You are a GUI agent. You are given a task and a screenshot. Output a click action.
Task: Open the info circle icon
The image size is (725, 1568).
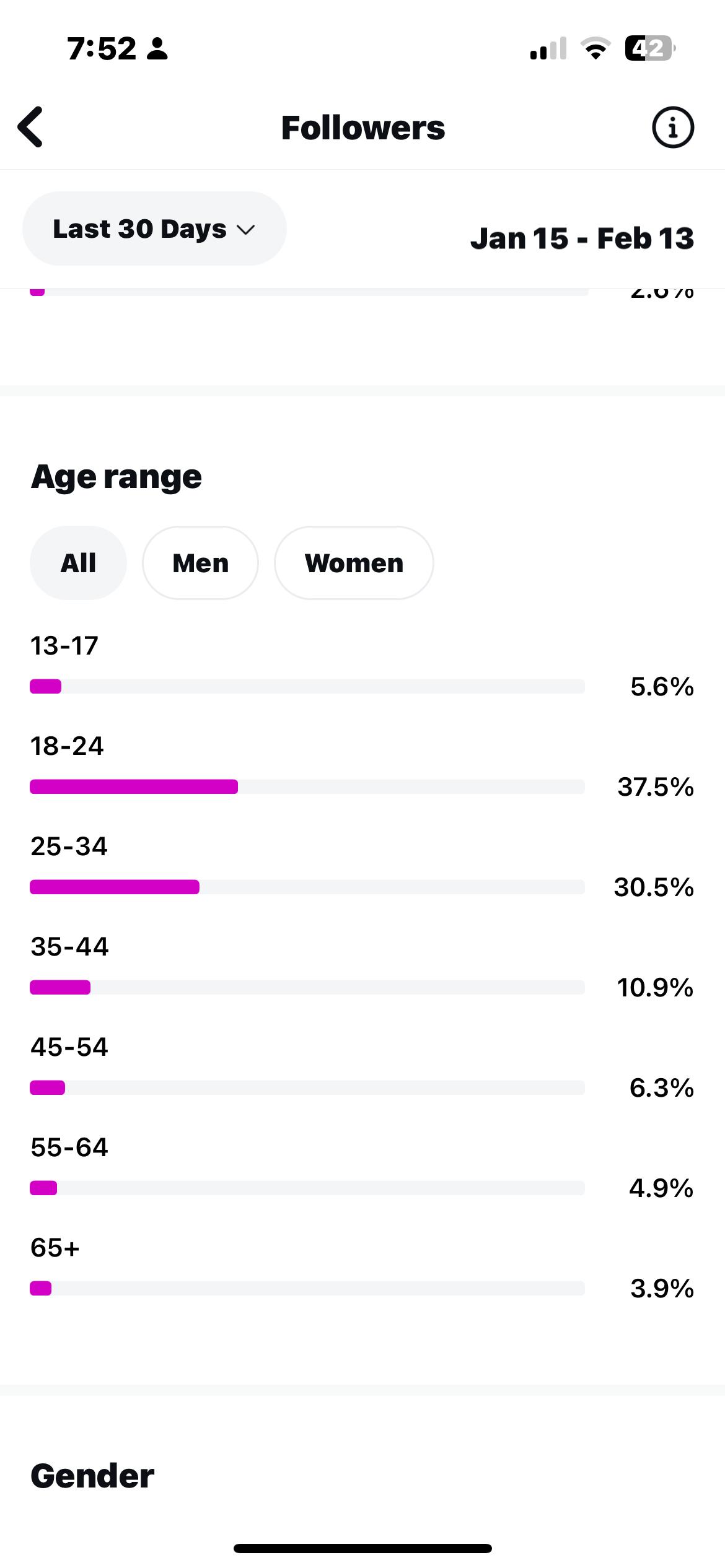tap(672, 128)
